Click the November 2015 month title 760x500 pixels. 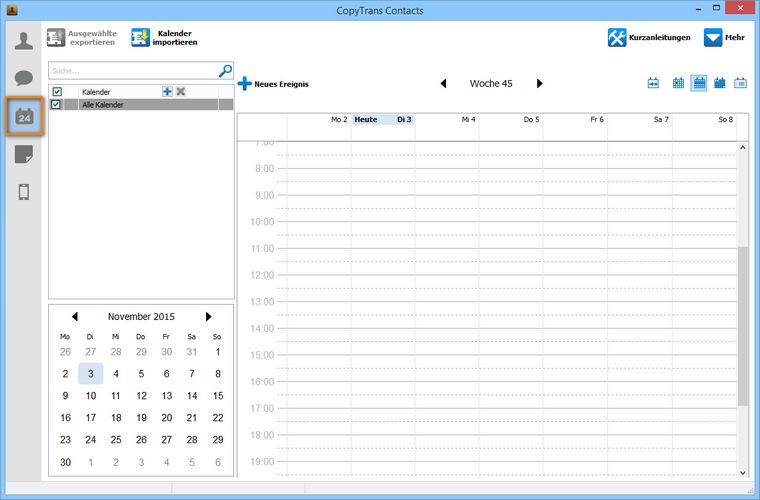141,316
